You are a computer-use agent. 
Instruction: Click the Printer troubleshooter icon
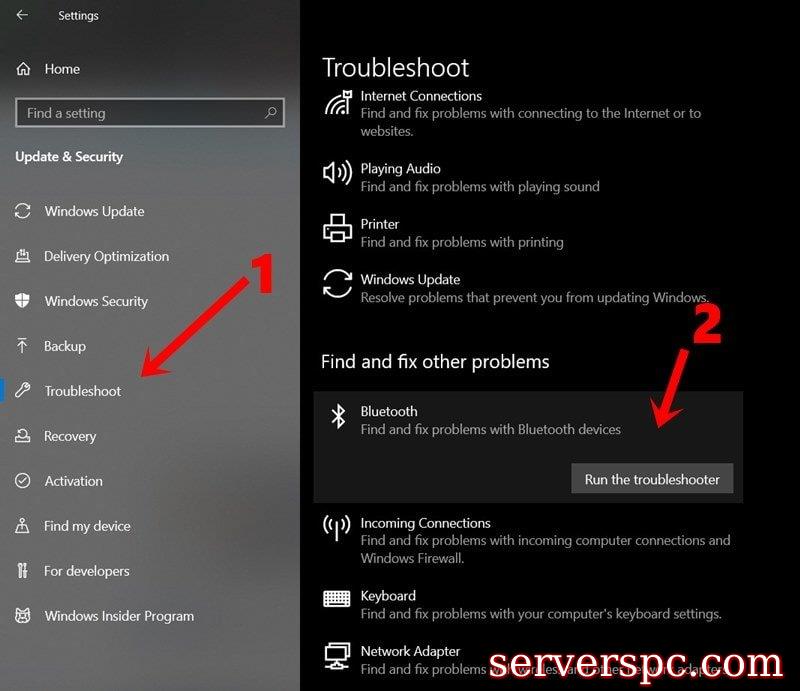[337, 228]
